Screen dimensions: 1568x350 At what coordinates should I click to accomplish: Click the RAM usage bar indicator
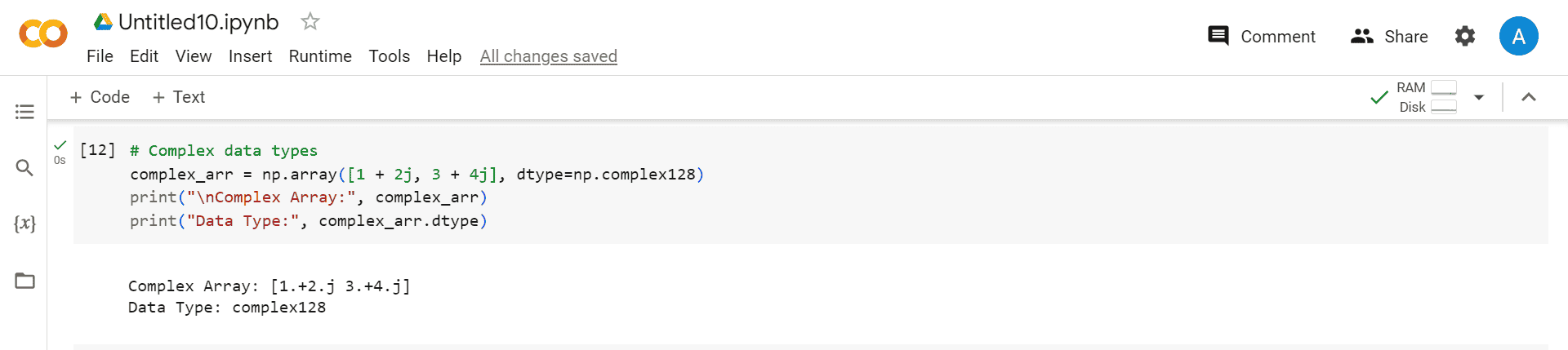pyautogui.click(x=1443, y=87)
